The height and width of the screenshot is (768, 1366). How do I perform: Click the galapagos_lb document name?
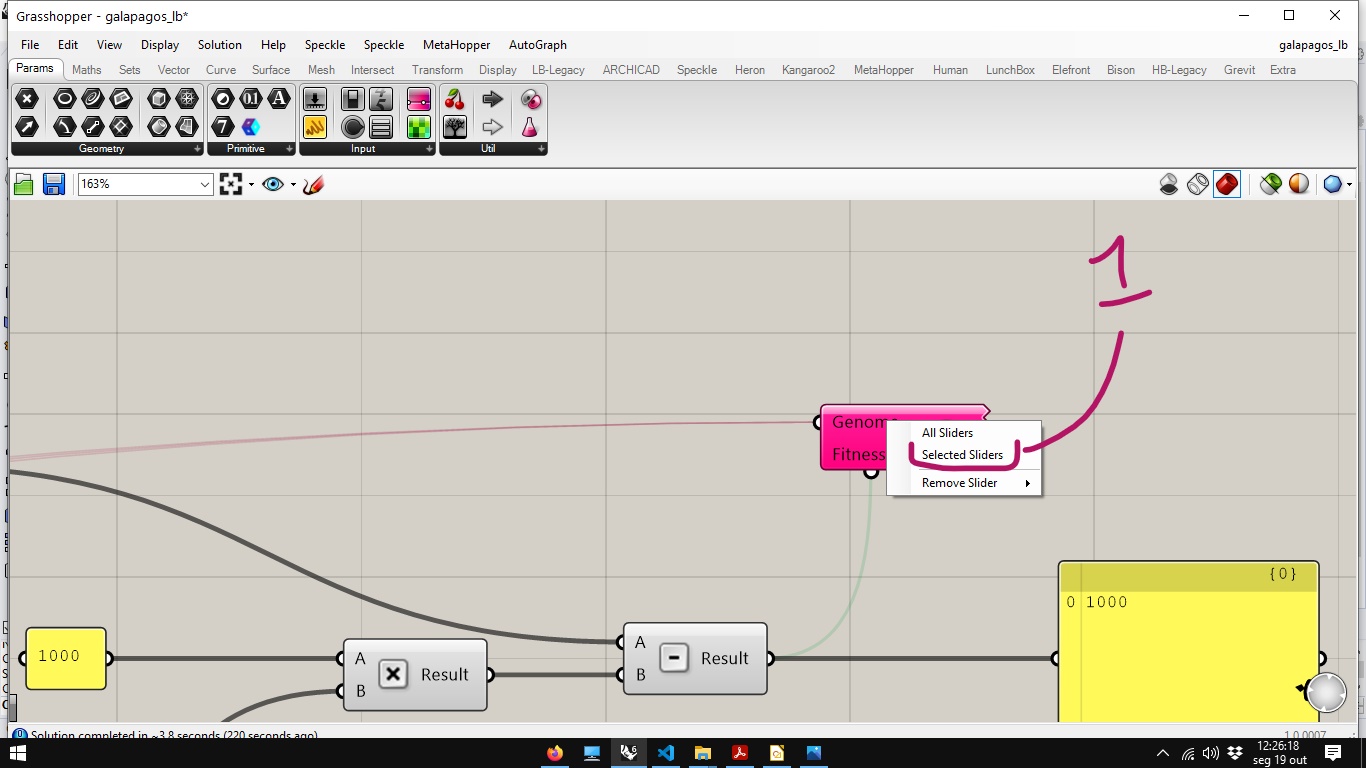tap(1314, 45)
